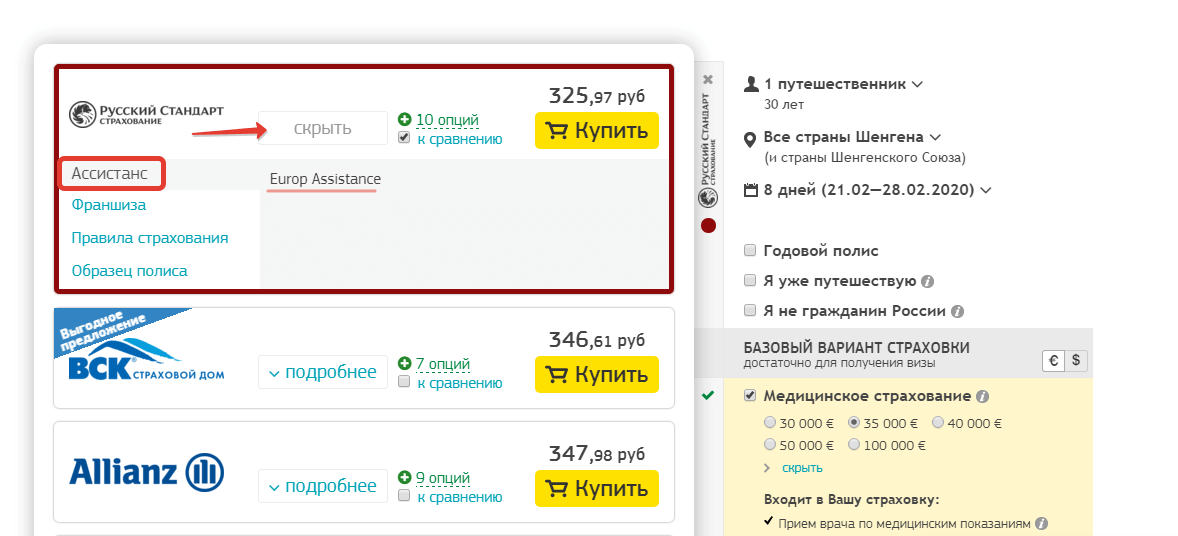Switch currency to euro with € button

[x=1053, y=361]
